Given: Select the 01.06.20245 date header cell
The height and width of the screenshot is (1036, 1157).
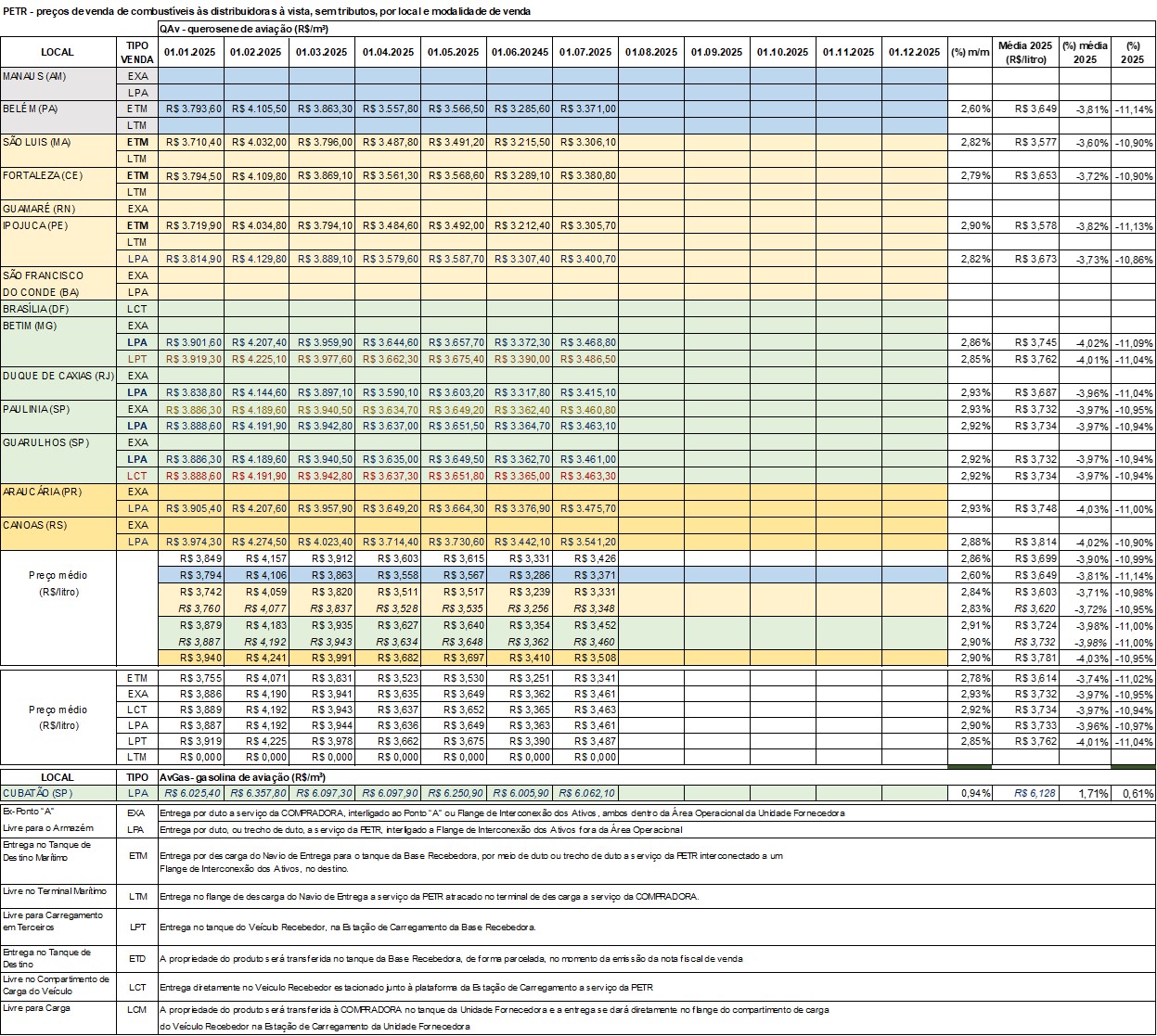Looking at the screenshot, I should (x=520, y=52).
